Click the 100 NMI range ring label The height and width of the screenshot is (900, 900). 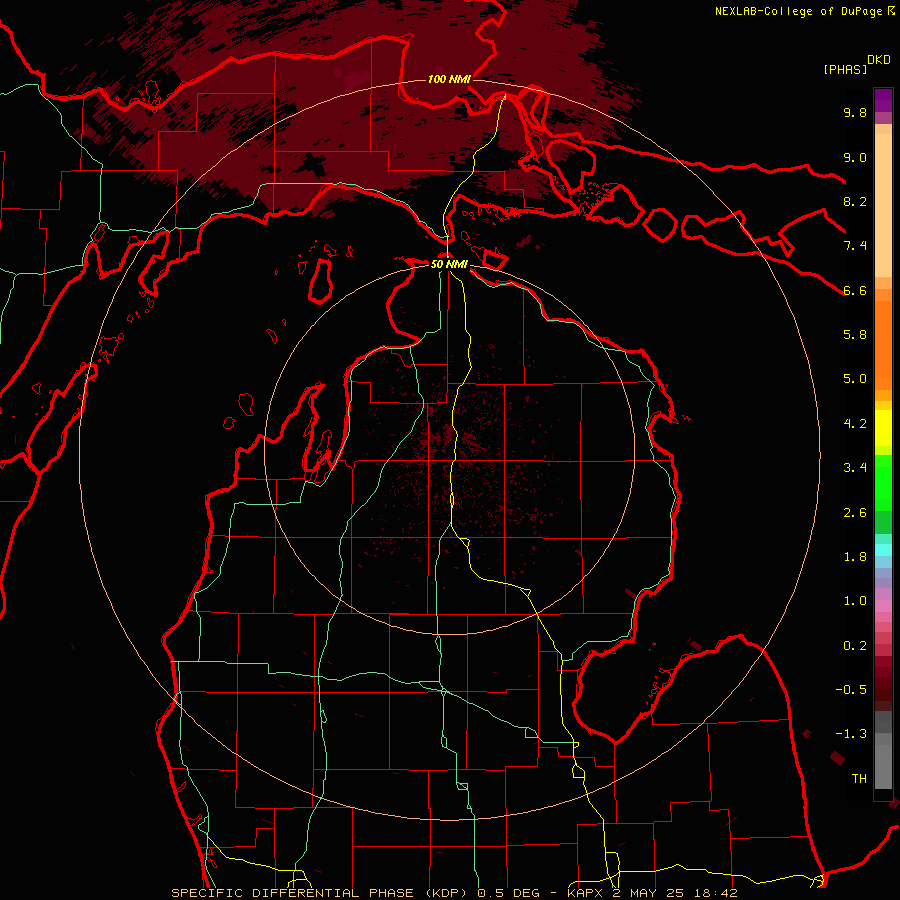pyautogui.click(x=449, y=79)
